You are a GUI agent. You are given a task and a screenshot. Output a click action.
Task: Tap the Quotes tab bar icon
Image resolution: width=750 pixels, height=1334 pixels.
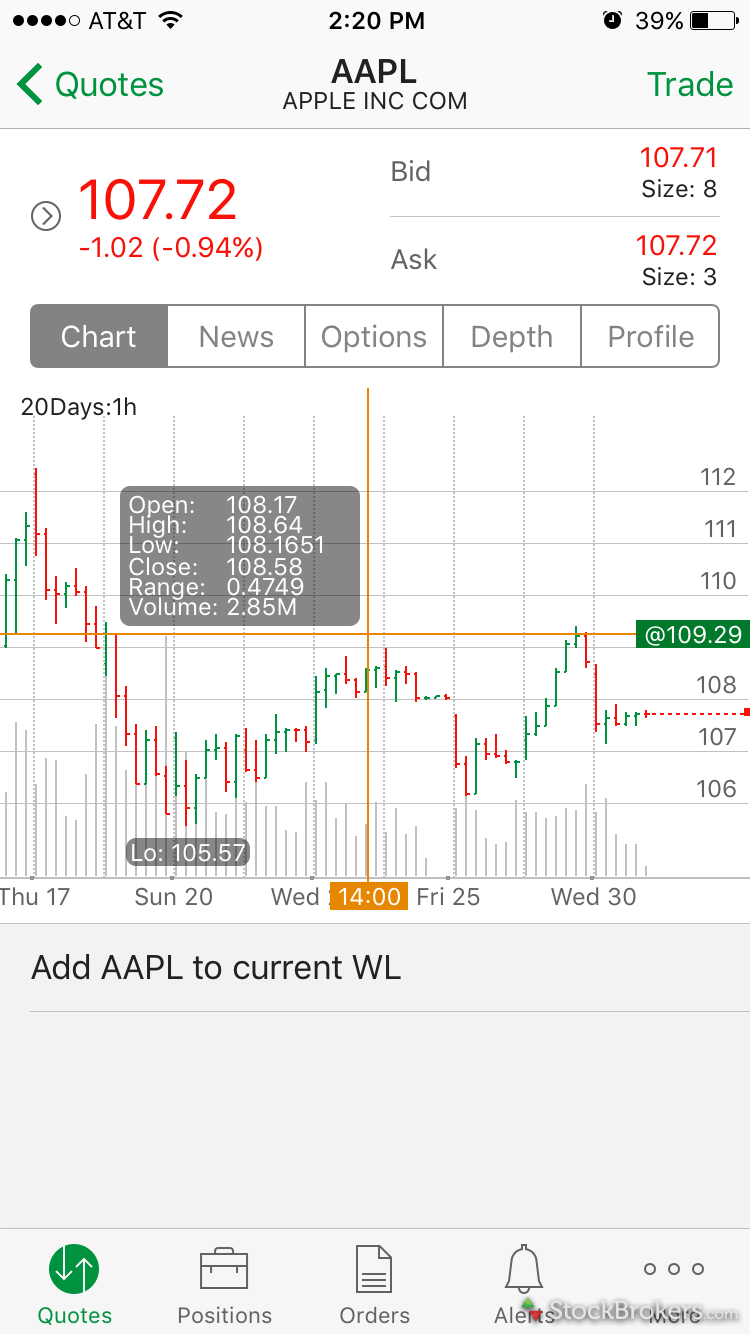pyautogui.click(x=75, y=1269)
